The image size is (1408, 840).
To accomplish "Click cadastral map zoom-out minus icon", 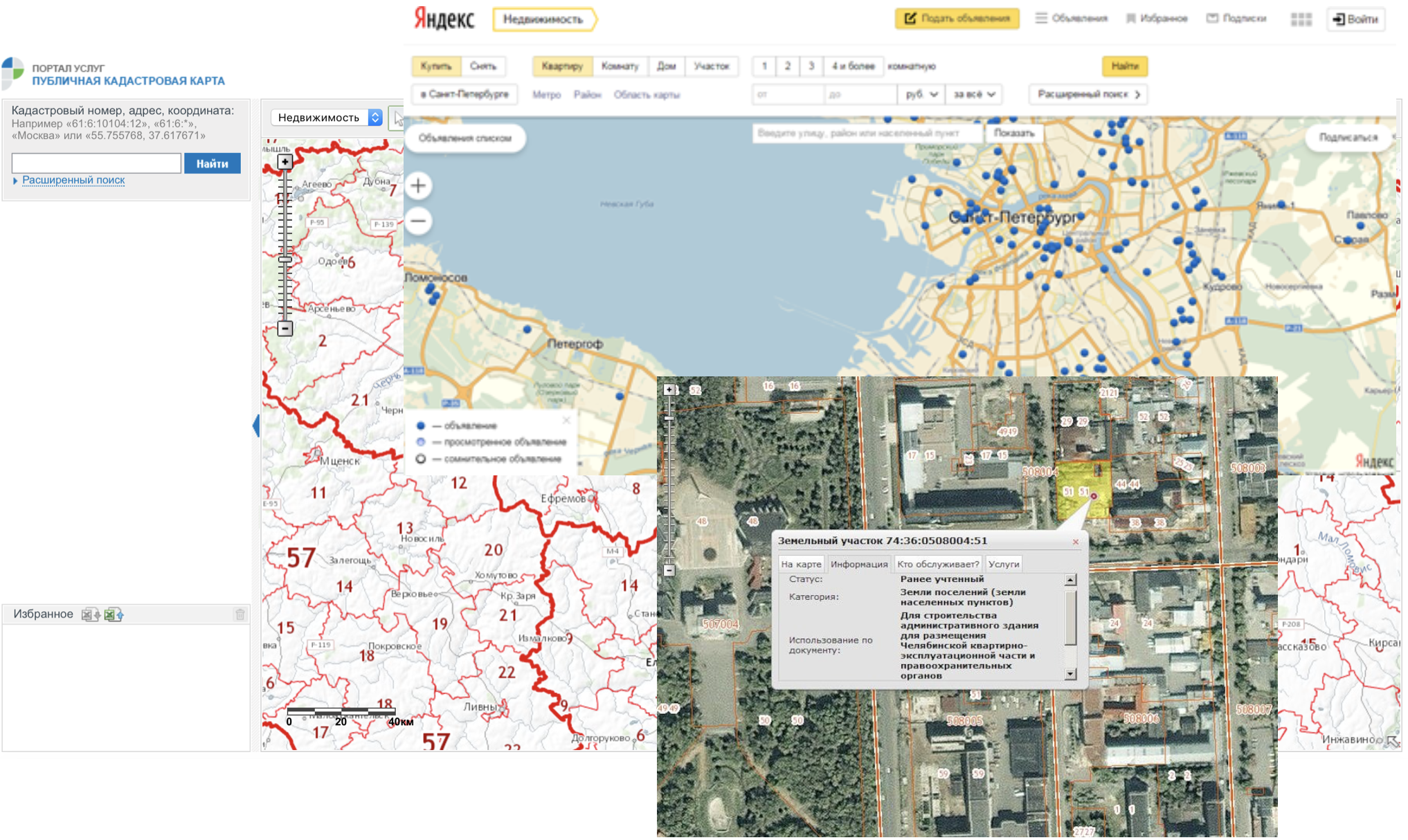I will point(285,329).
